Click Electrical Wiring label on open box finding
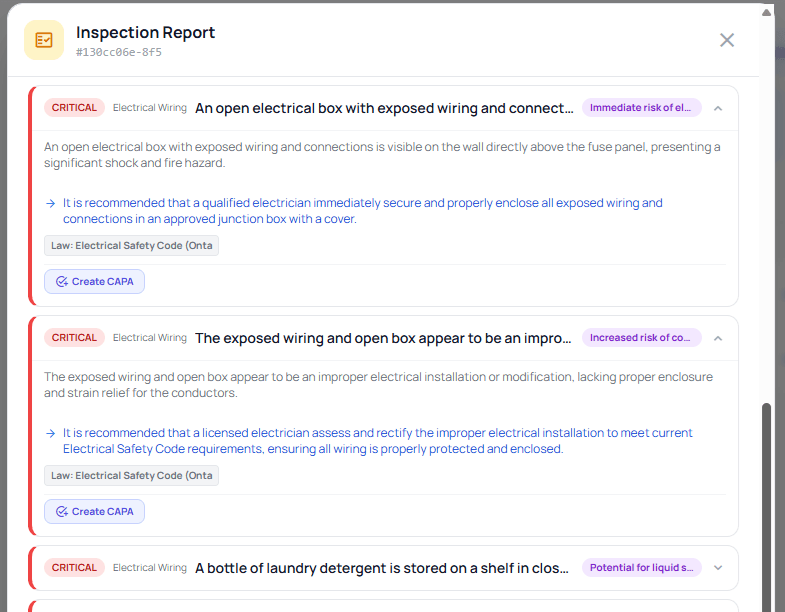 click(x=150, y=108)
